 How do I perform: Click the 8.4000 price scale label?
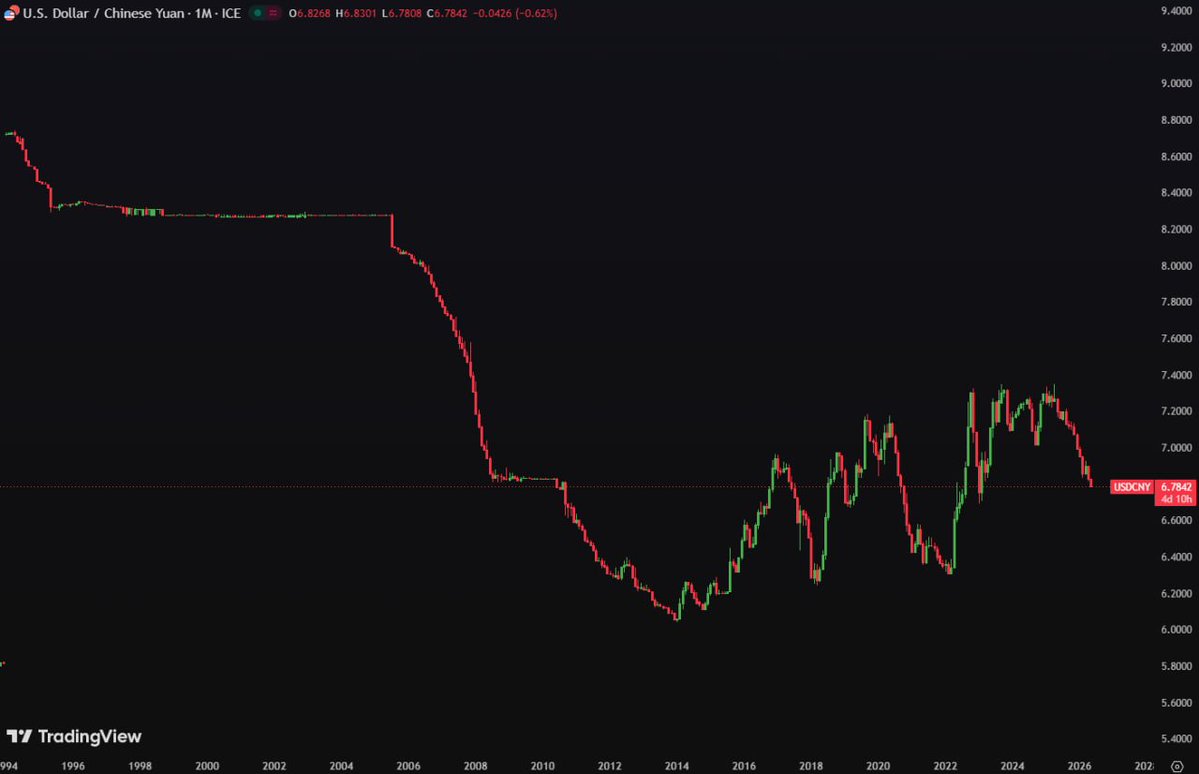click(x=1176, y=193)
